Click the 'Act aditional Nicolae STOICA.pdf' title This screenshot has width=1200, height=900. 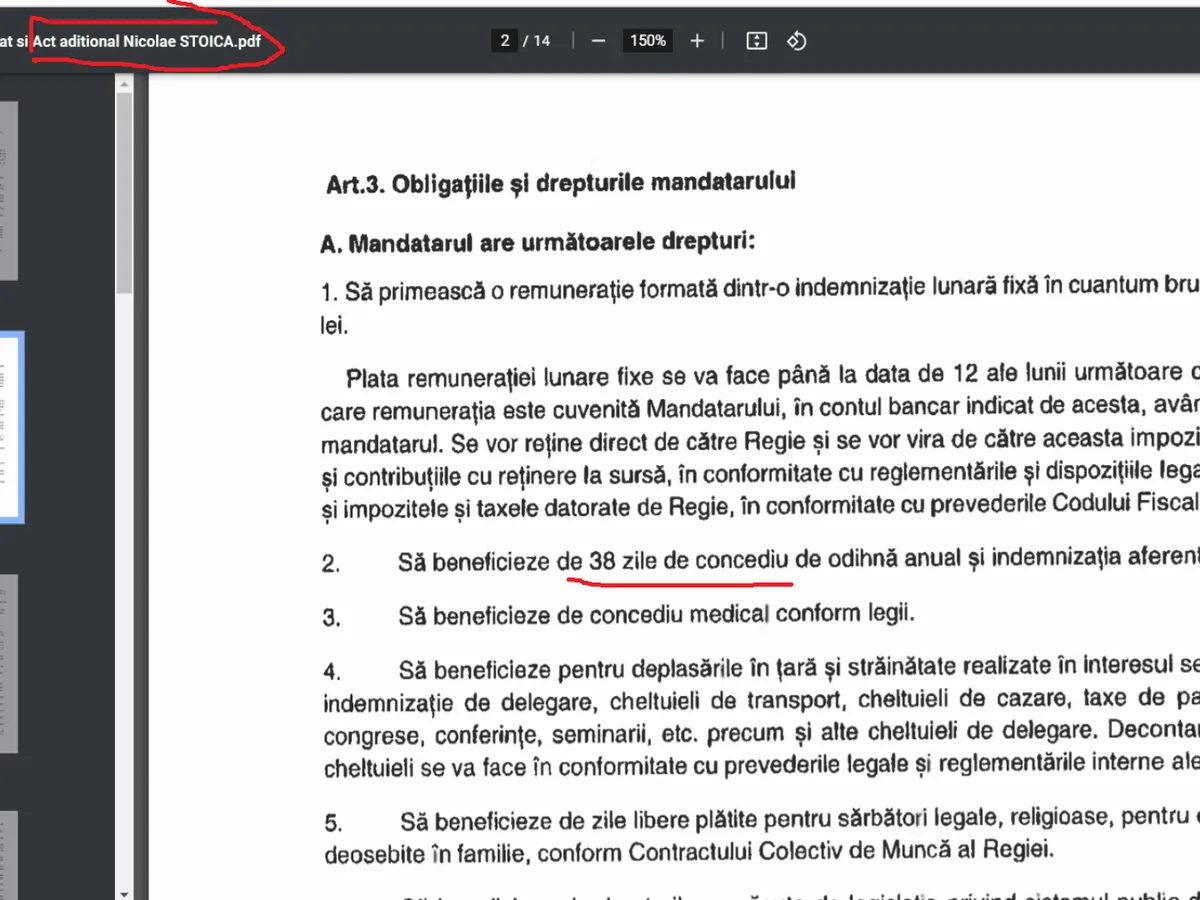coord(154,42)
